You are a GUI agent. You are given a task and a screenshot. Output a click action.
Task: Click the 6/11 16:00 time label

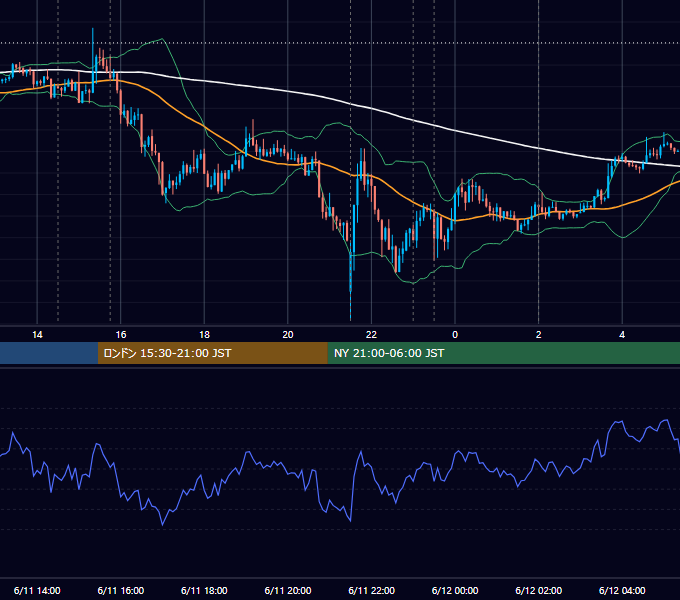click(x=121, y=590)
